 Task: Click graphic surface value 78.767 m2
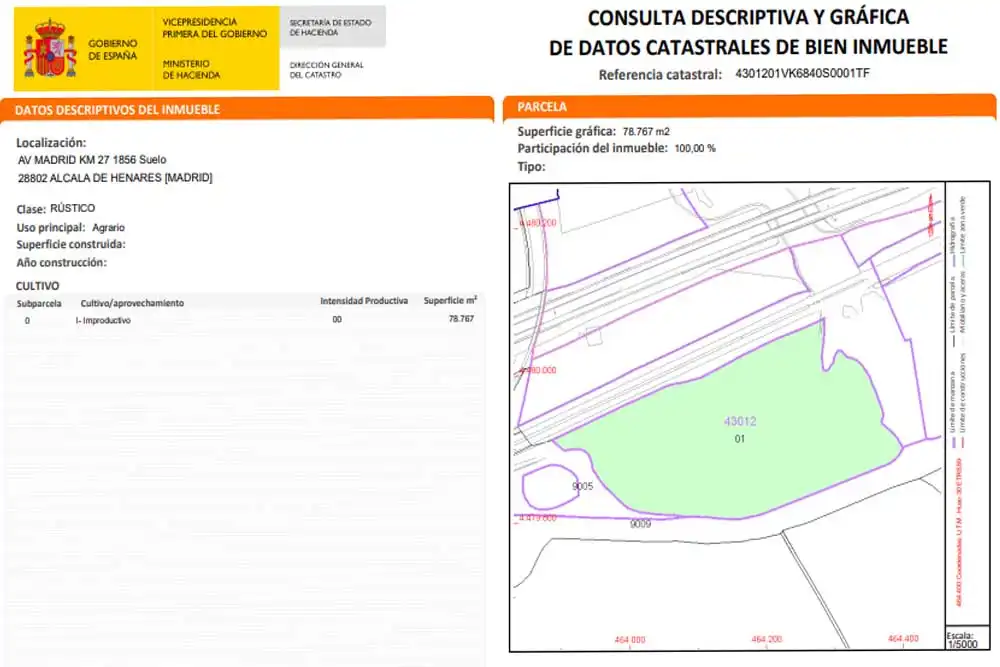(646, 131)
